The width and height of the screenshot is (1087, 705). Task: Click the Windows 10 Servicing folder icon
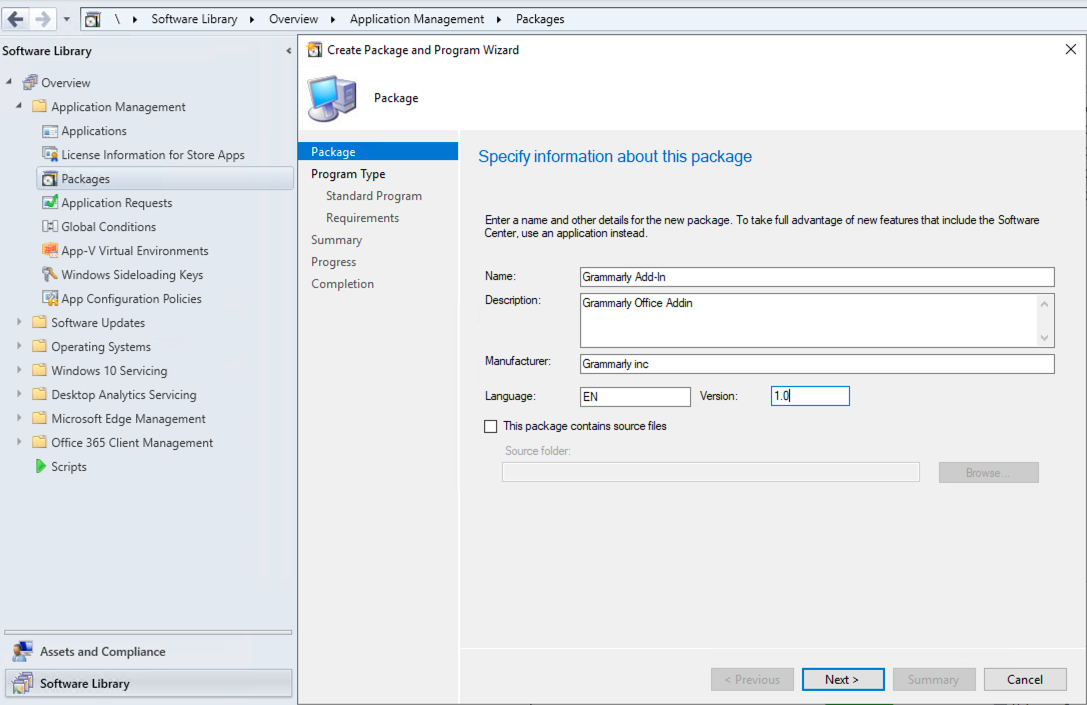[40, 370]
